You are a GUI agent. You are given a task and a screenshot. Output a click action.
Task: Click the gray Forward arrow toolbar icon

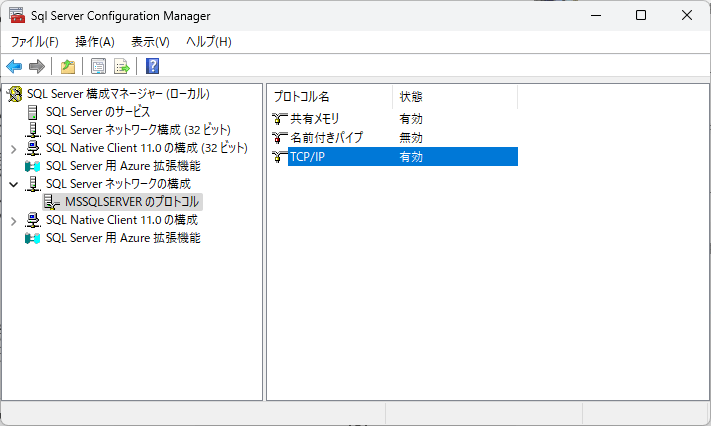(37, 67)
